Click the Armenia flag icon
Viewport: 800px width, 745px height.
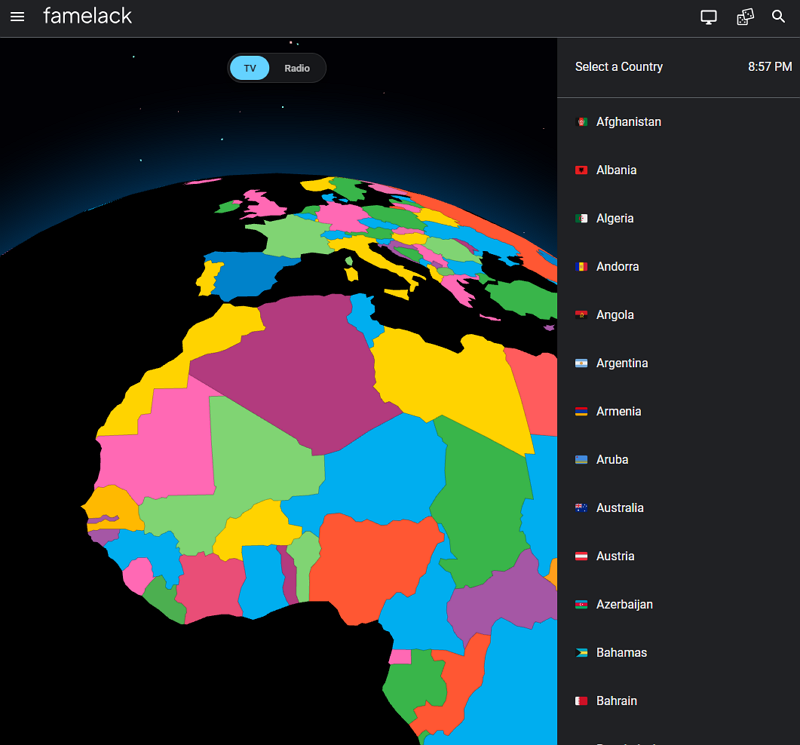pyautogui.click(x=581, y=411)
